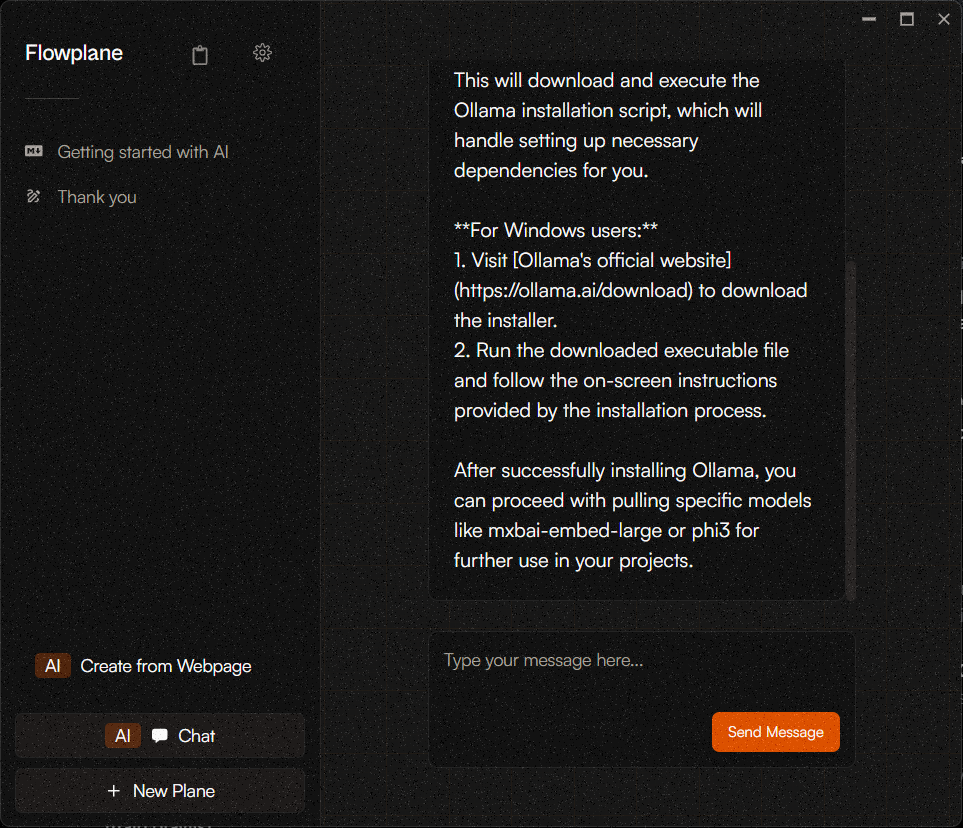The height and width of the screenshot is (828, 963).
Task: Click the clipboard icon beside Flowplane title
Action: click(x=200, y=55)
